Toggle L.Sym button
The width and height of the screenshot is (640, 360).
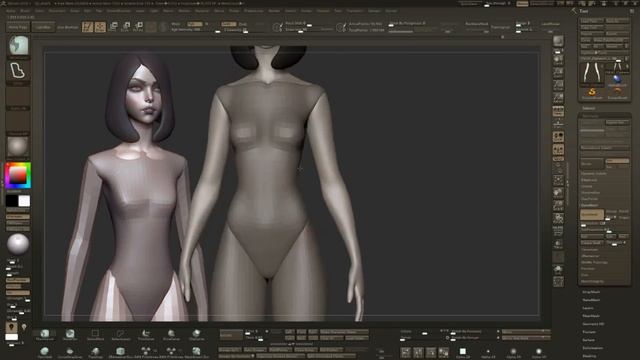558,149
